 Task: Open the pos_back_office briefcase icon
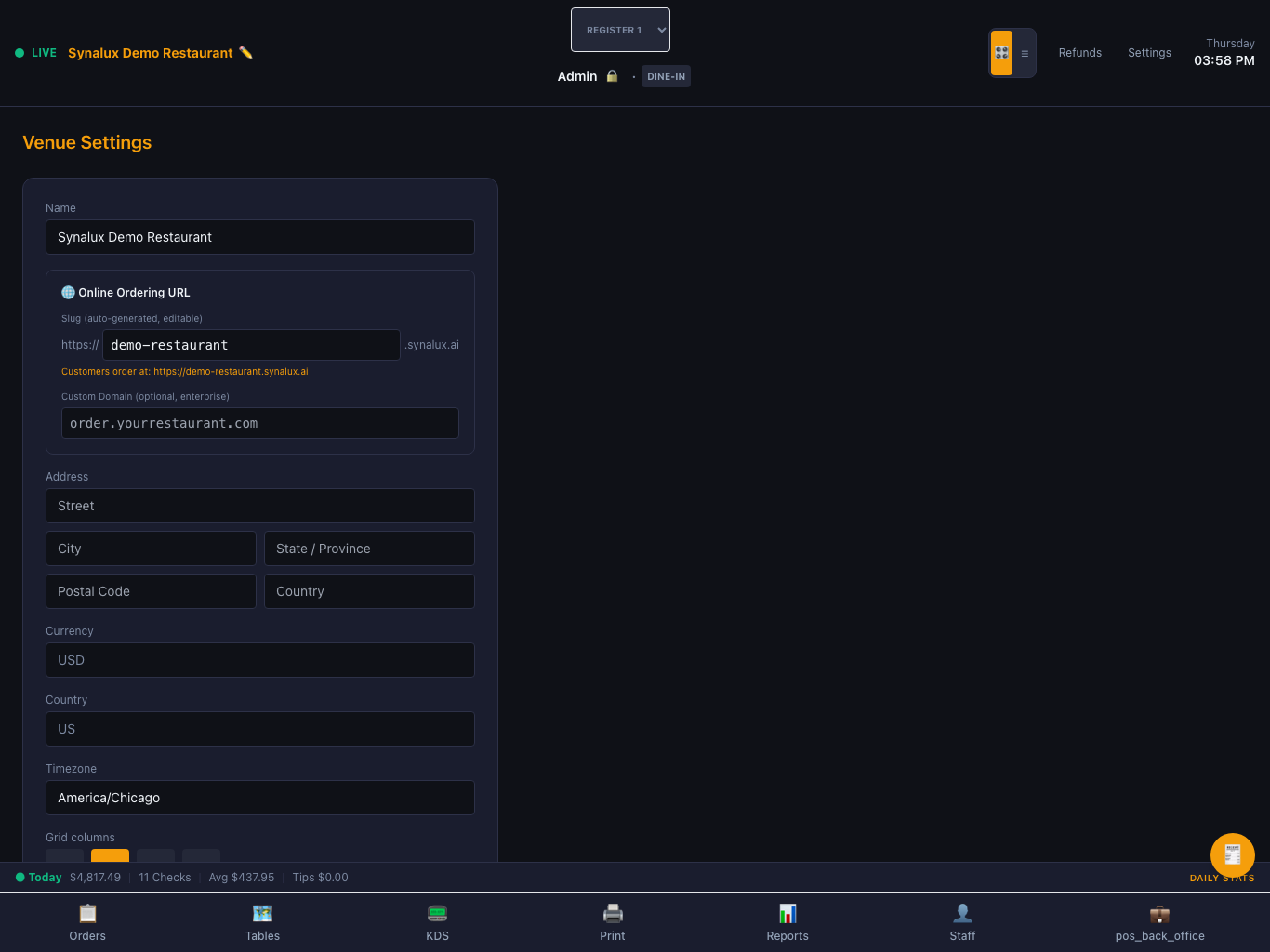pos(1159,913)
